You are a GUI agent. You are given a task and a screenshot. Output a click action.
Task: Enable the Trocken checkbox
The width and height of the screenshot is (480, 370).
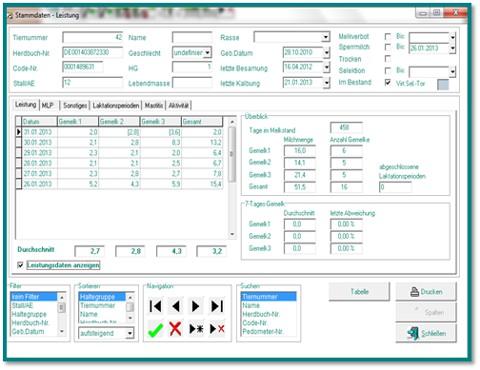pyautogui.click(x=388, y=59)
